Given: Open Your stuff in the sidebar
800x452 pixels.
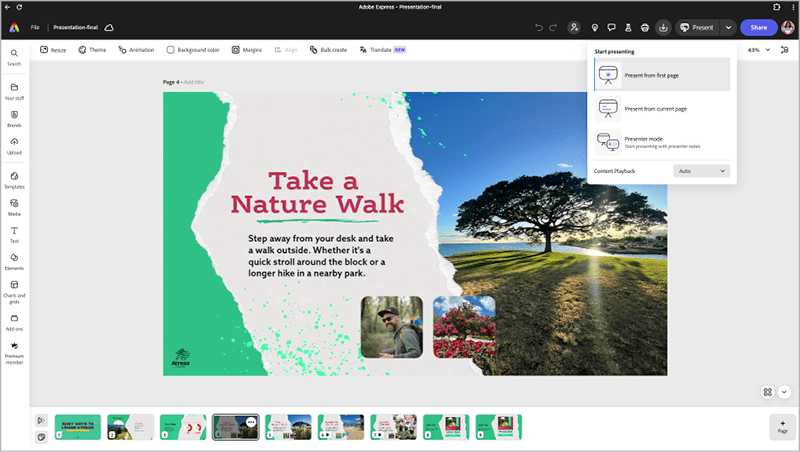Looking at the screenshot, I should click(x=14, y=91).
